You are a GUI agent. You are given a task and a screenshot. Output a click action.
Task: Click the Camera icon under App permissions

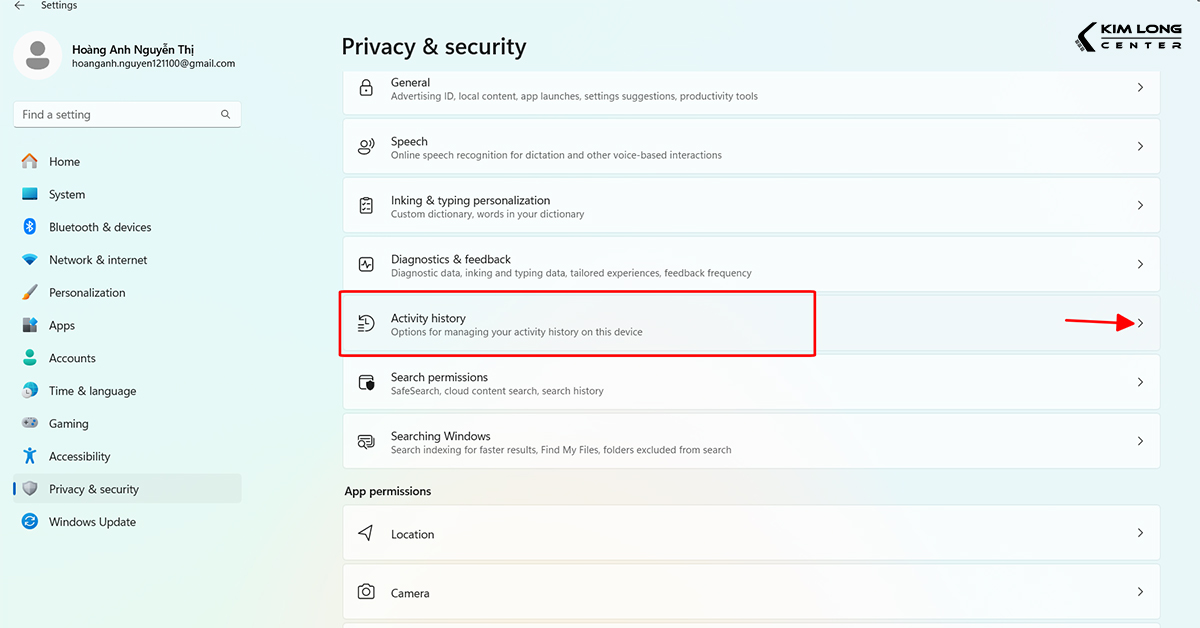pyautogui.click(x=366, y=592)
